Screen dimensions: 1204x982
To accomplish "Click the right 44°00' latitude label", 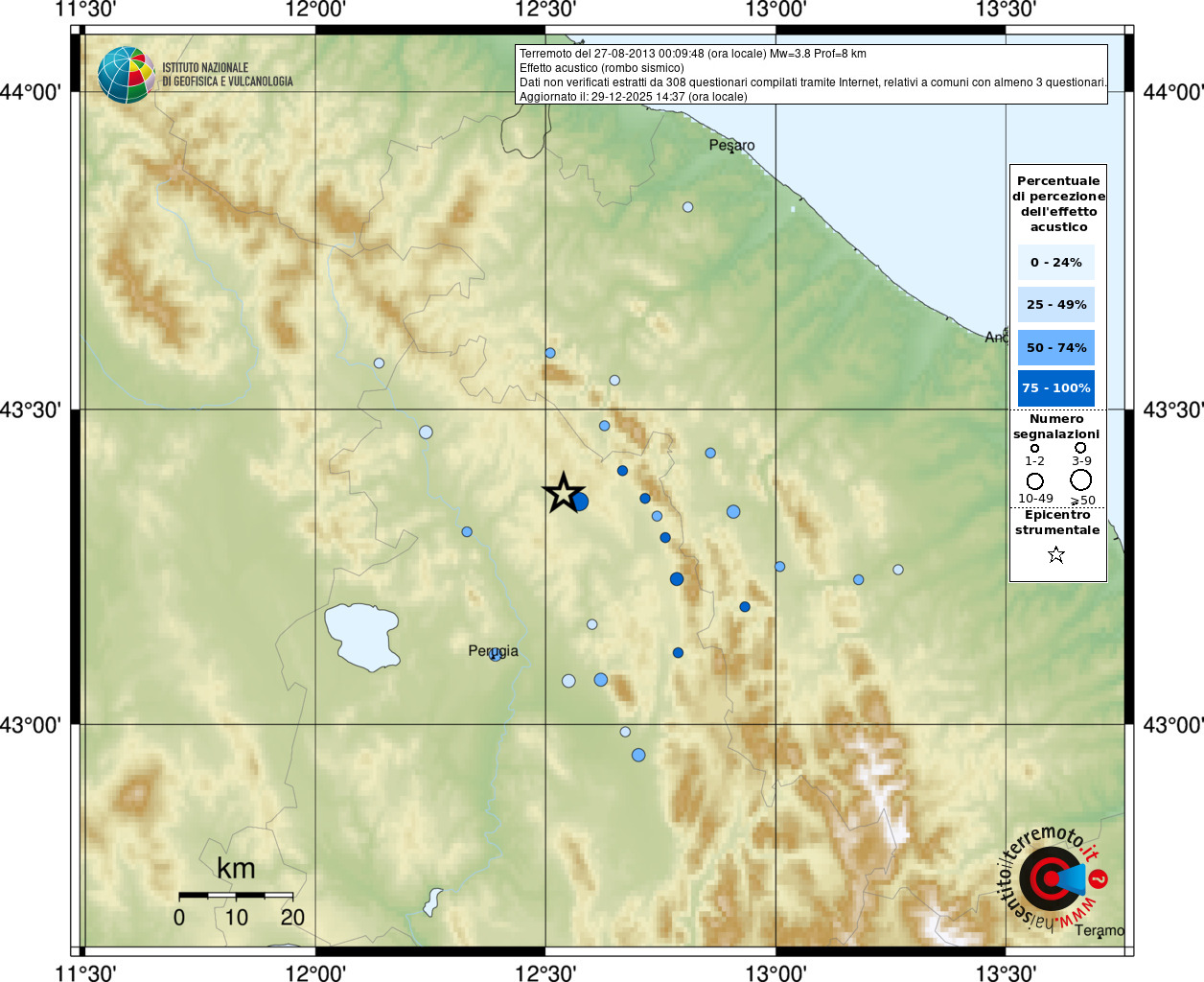I will click(1173, 92).
